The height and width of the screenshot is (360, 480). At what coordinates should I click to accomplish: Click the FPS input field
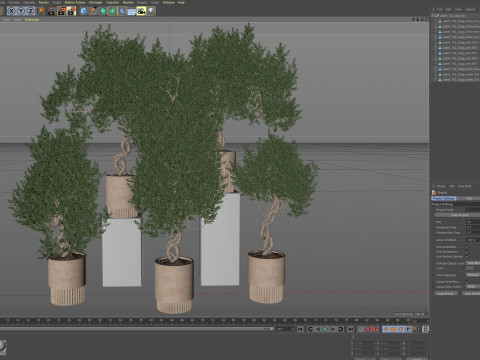[473, 222]
